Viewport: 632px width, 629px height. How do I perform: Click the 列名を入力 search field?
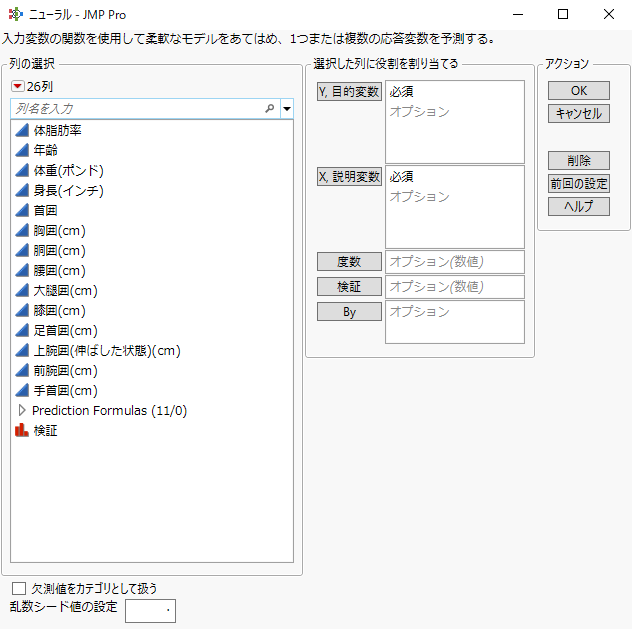[x=145, y=109]
